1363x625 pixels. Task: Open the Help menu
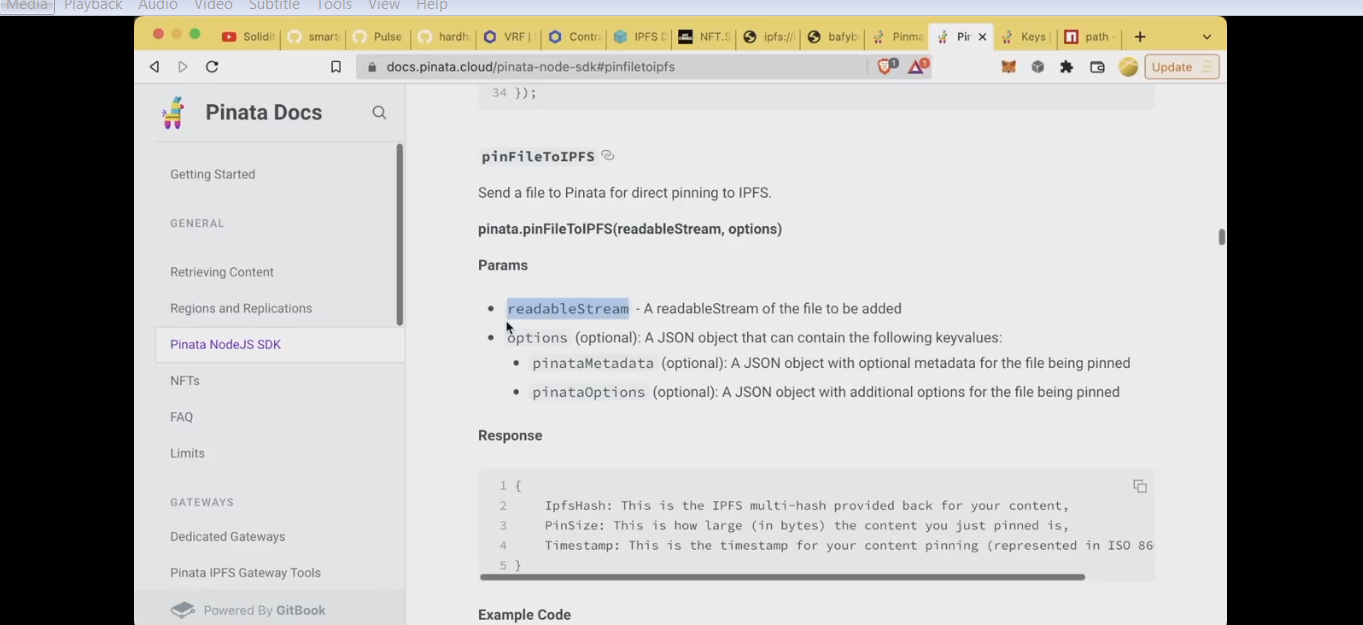click(432, 6)
